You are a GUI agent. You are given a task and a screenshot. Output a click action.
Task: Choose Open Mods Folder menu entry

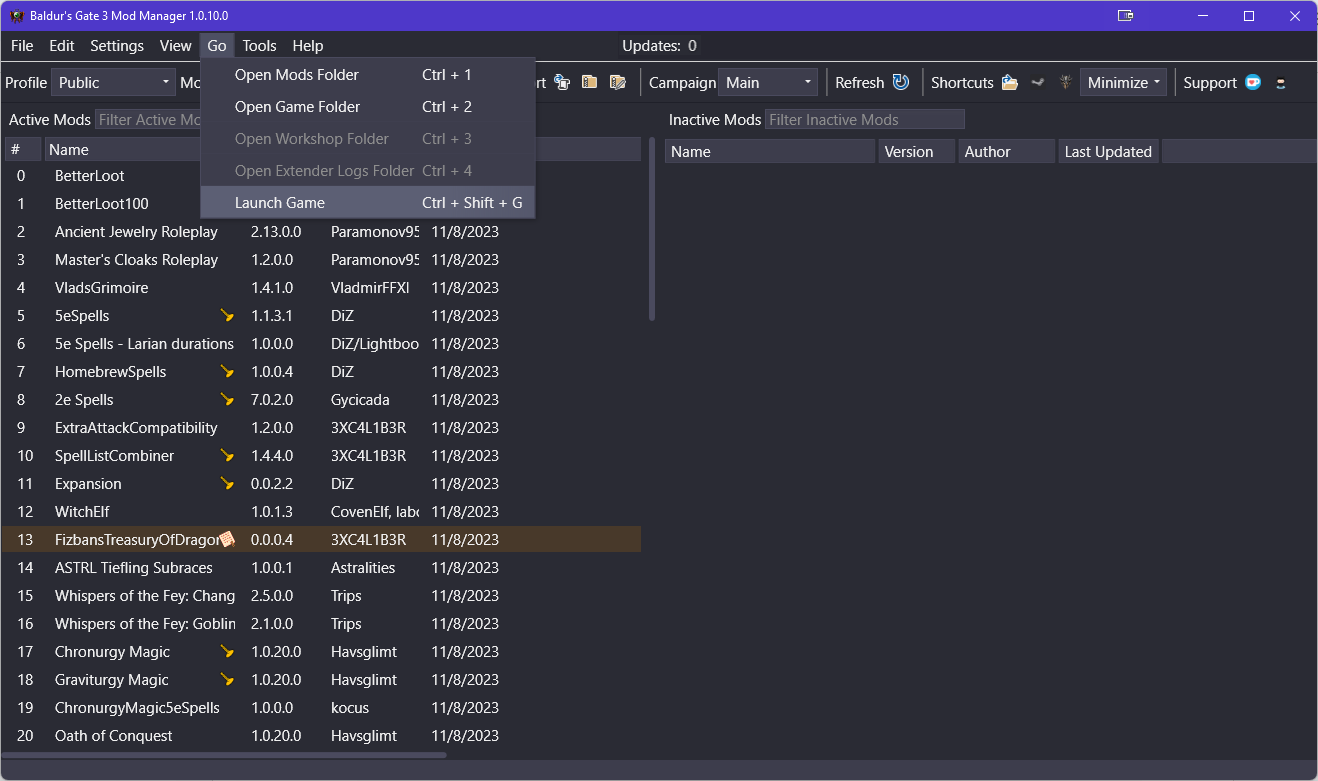[x=368, y=75]
